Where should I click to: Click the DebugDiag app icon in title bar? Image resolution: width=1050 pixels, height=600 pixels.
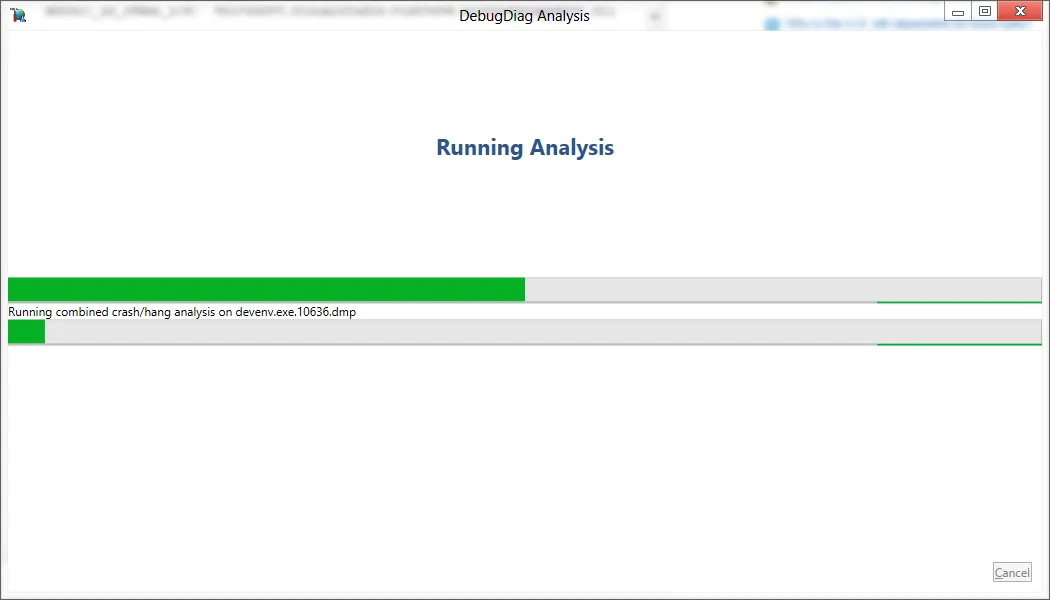coord(18,15)
